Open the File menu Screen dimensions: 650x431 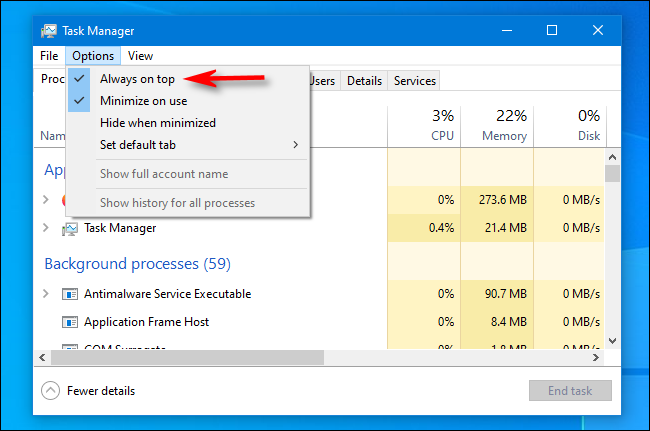coord(49,56)
